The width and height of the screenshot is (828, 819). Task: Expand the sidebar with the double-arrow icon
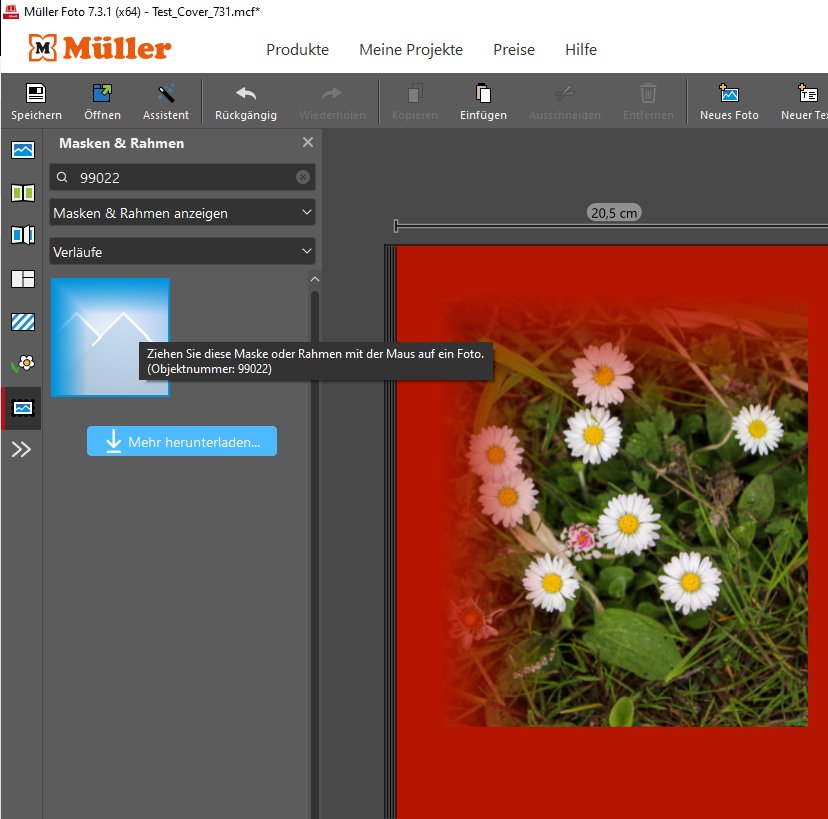tap(22, 450)
